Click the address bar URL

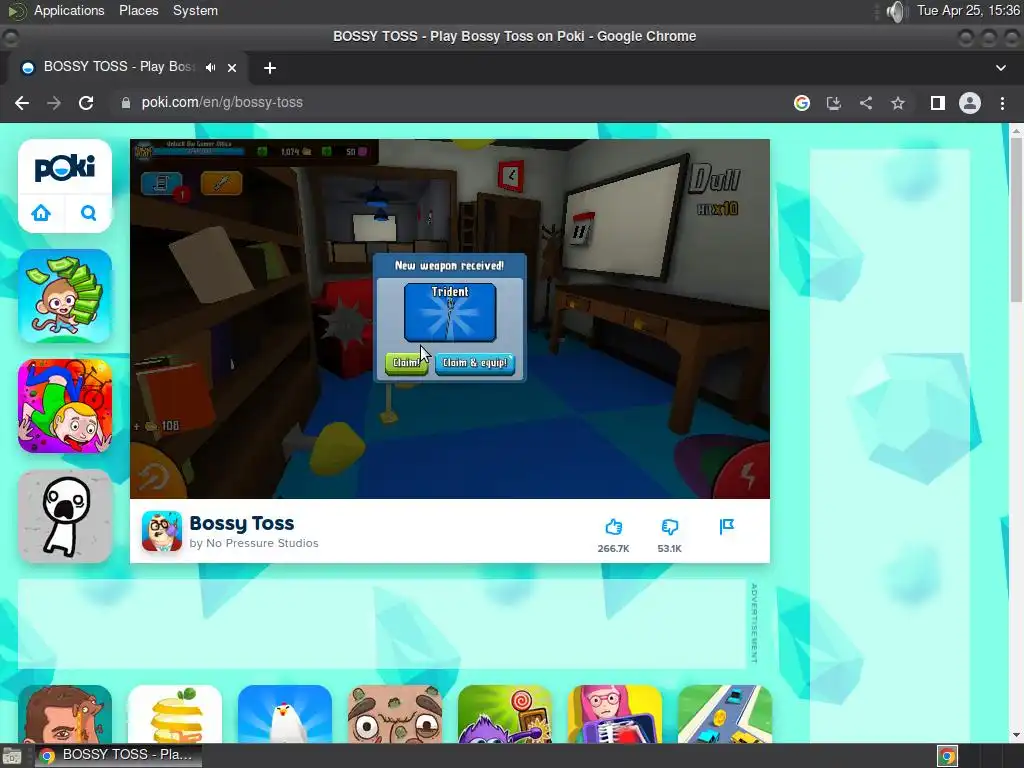coord(222,103)
